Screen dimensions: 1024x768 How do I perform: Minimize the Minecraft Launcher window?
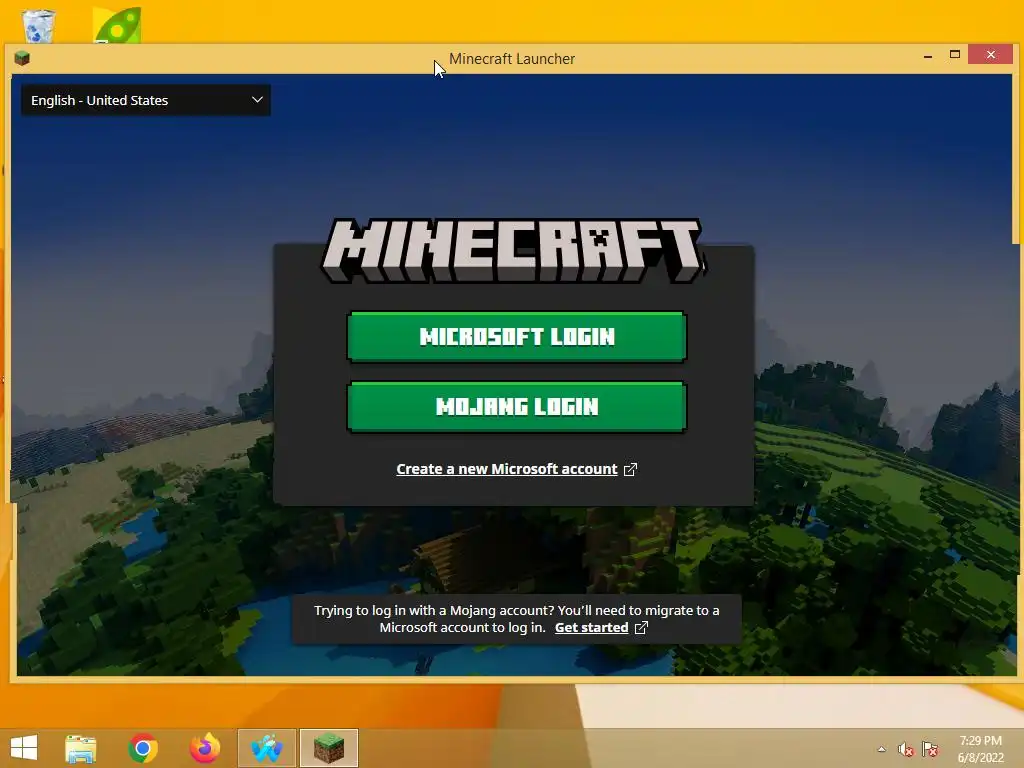[x=928, y=56]
